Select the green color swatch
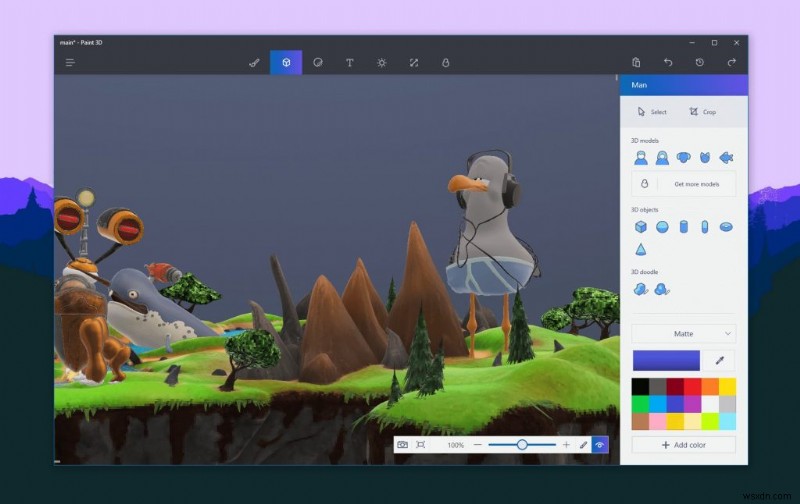This screenshot has height=504, width=800. tap(640, 404)
